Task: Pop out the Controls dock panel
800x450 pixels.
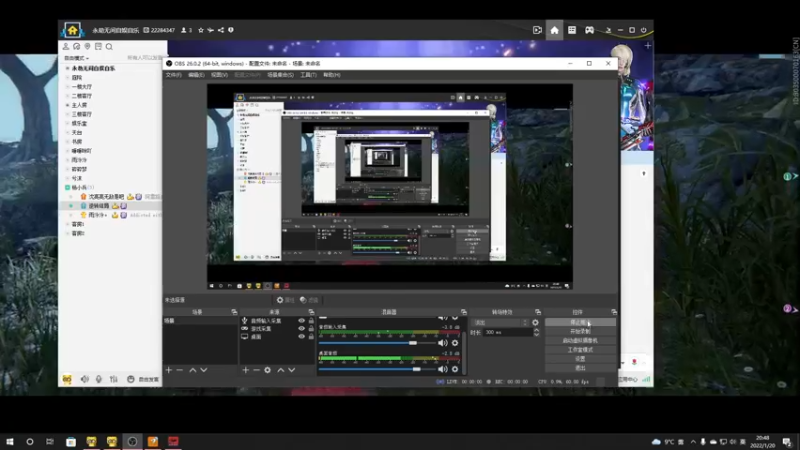Action: point(614,312)
